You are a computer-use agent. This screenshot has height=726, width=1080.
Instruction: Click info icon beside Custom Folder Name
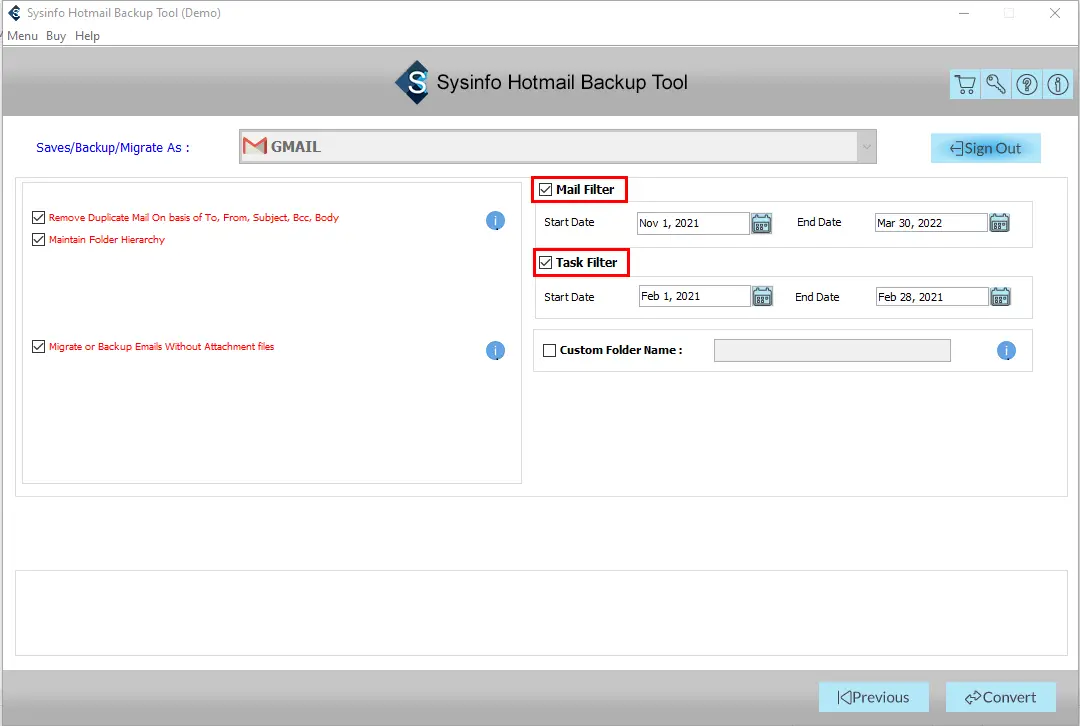pos(1006,351)
